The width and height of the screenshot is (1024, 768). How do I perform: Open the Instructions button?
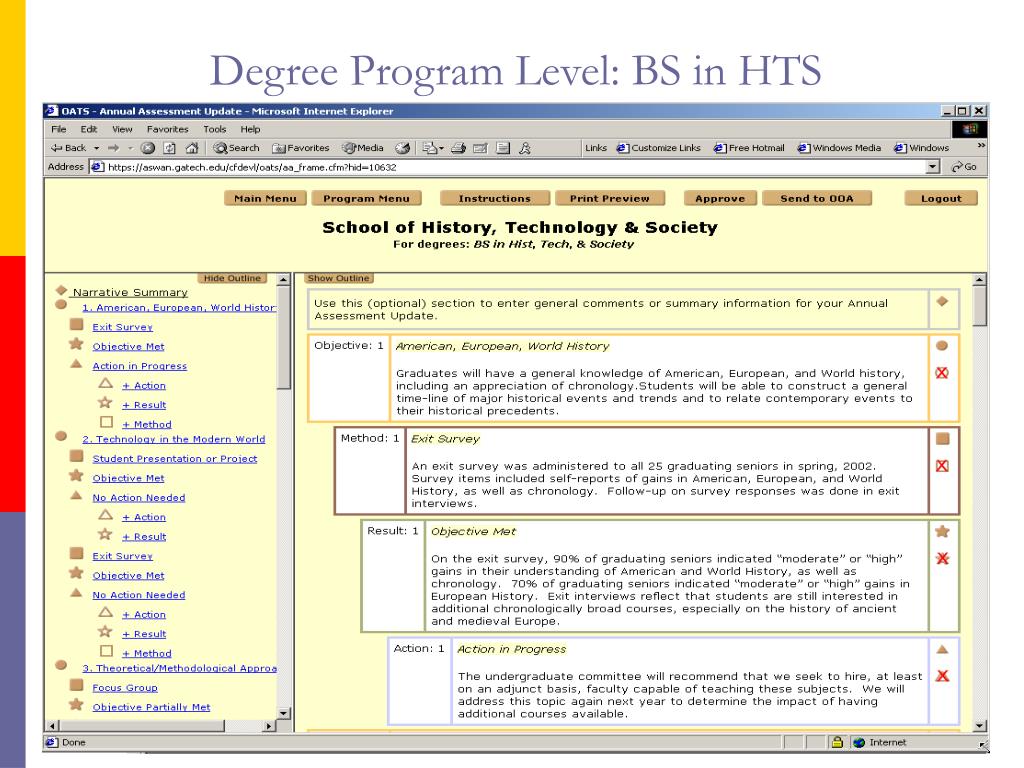(494, 199)
